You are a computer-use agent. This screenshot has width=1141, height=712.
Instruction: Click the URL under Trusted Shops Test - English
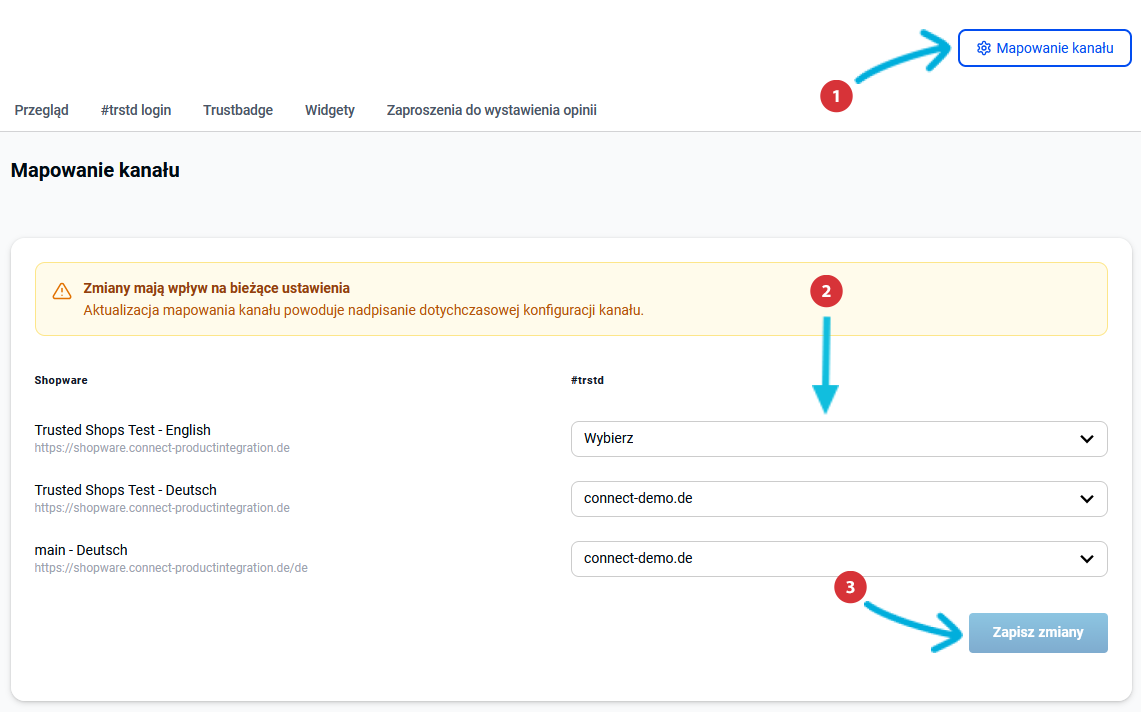tap(162, 448)
